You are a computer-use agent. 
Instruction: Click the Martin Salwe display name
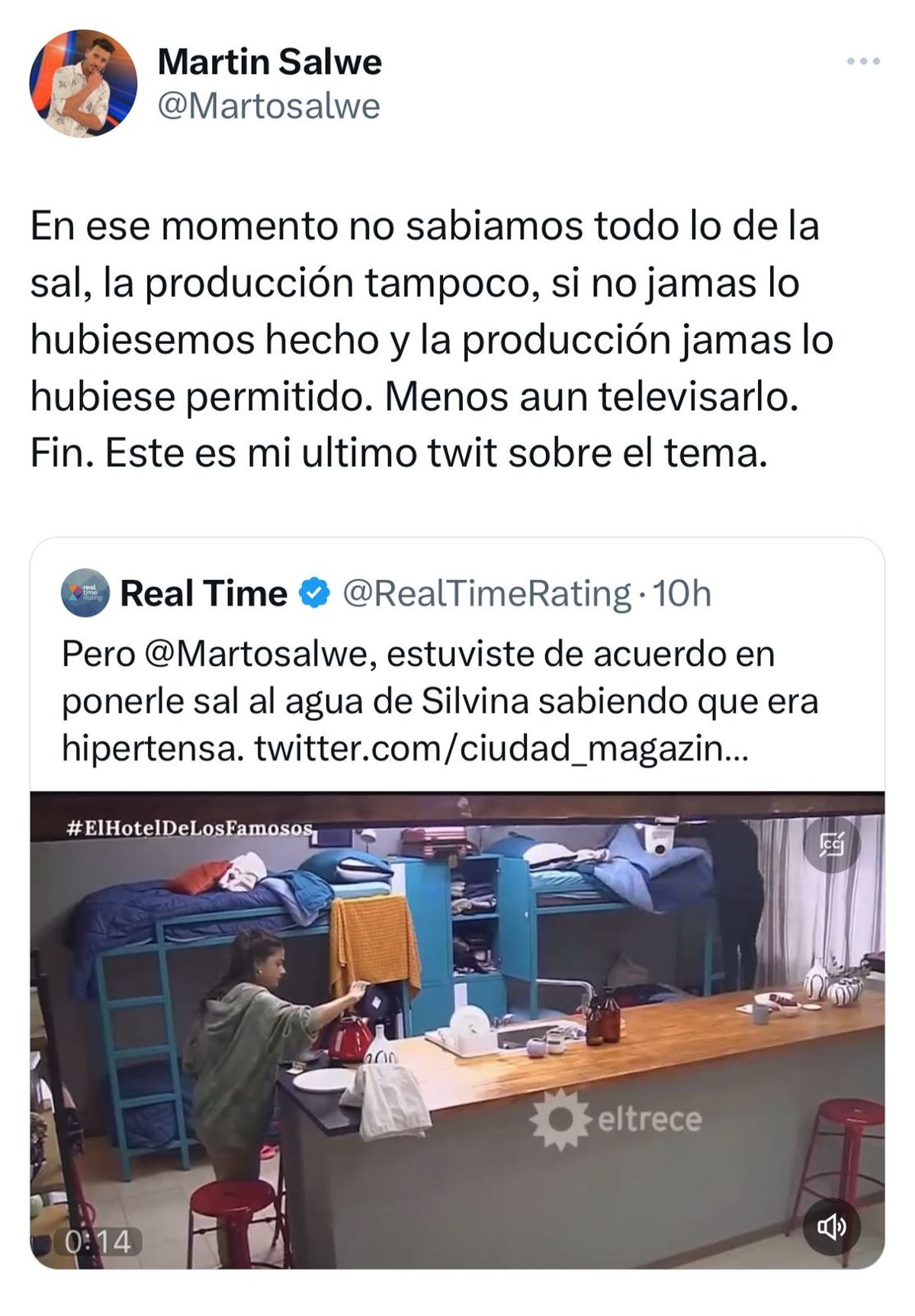coord(269,62)
